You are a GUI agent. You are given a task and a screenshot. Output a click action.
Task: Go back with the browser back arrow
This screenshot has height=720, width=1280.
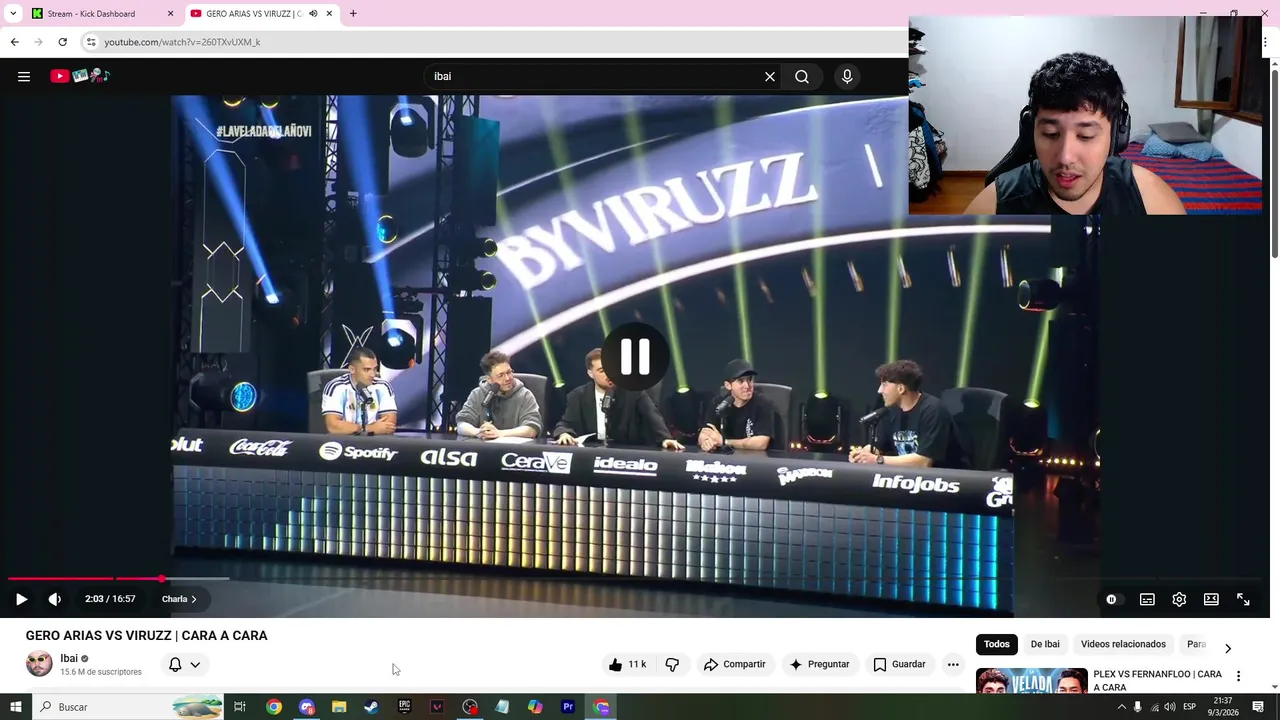coord(14,42)
